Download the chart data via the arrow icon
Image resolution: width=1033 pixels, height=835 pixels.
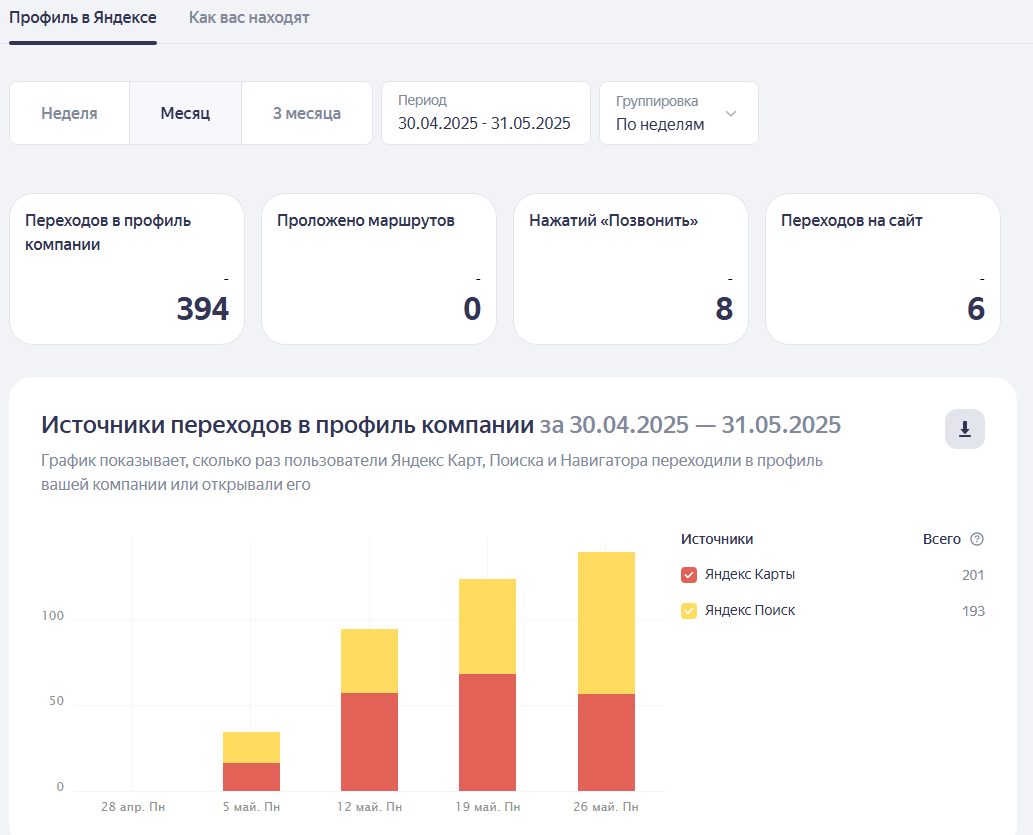tap(964, 429)
